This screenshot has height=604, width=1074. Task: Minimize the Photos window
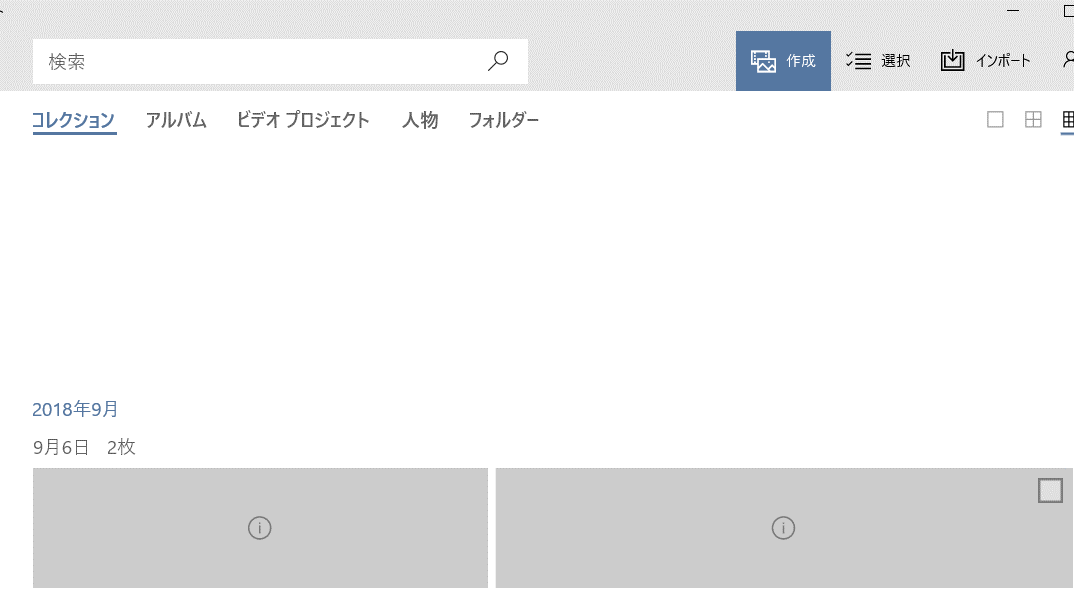tap(1013, 10)
